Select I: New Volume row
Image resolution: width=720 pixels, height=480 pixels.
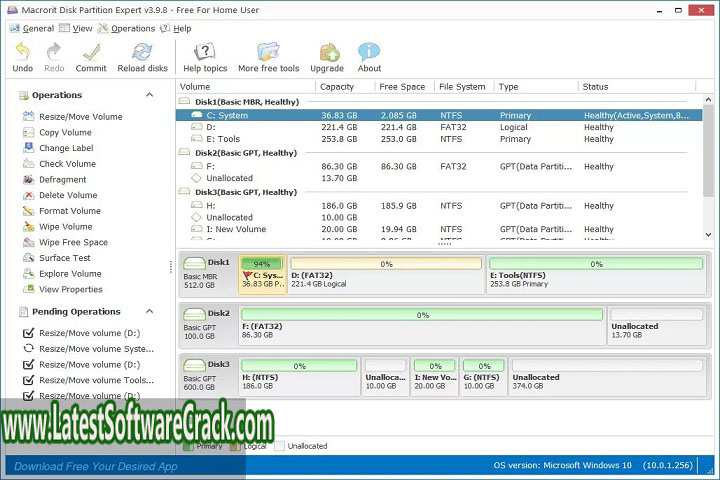(x=439, y=229)
